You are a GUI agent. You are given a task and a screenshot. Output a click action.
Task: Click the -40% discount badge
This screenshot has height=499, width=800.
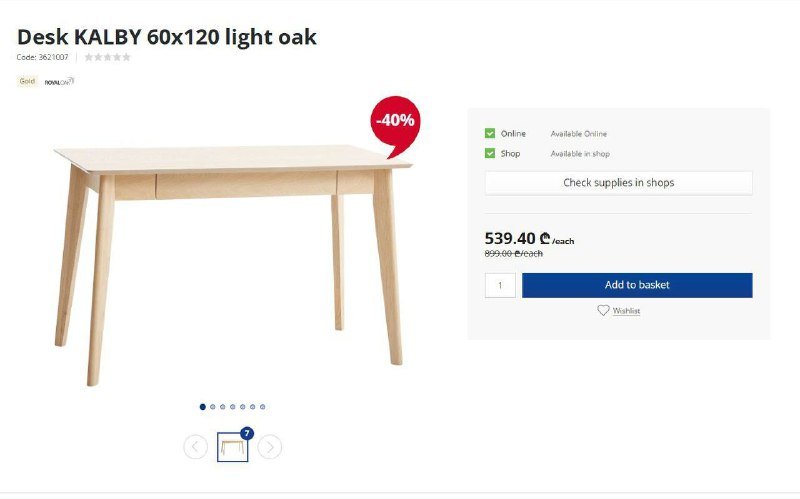point(395,121)
